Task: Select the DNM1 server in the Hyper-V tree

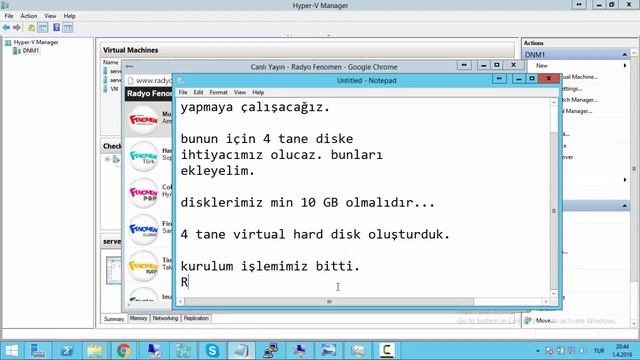Action: pyautogui.click(x=27, y=51)
